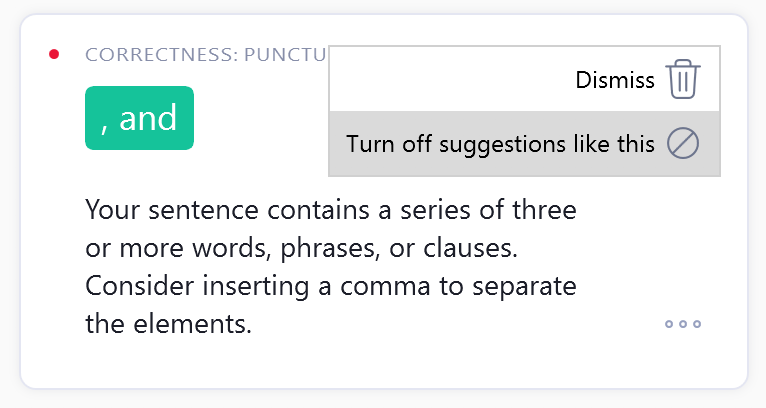Click the crossed-circle icon for turning off suggestions
The height and width of the screenshot is (408, 766).
click(683, 144)
